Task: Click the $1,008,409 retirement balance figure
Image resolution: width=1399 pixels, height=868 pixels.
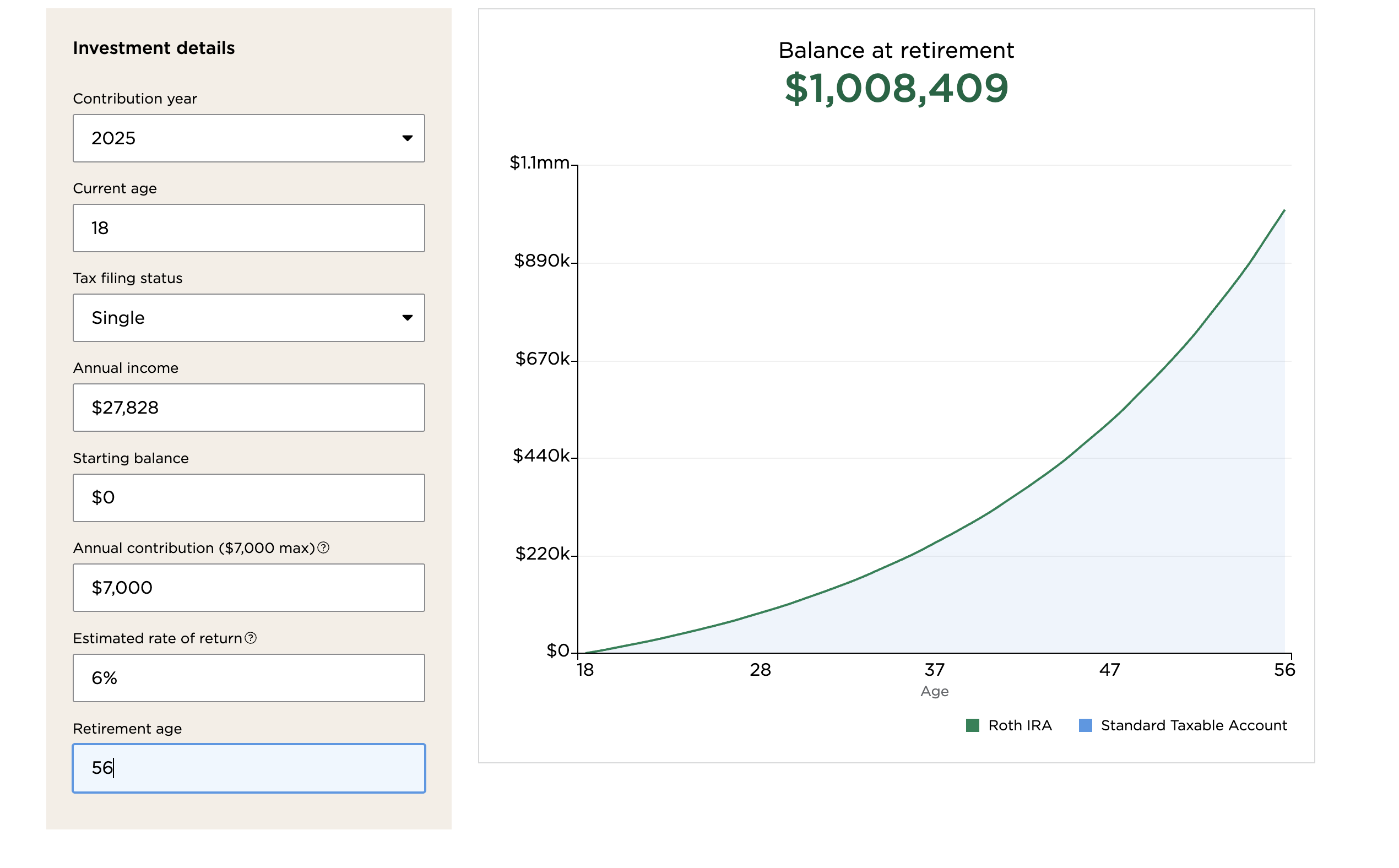Action: pos(896,89)
